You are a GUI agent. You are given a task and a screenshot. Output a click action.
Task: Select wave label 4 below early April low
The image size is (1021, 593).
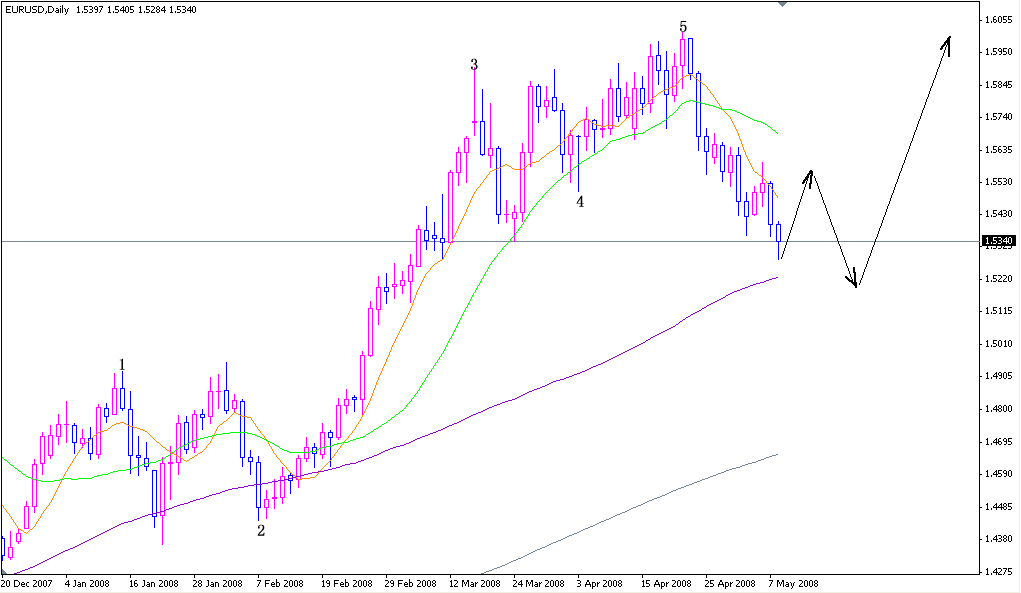point(580,202)
